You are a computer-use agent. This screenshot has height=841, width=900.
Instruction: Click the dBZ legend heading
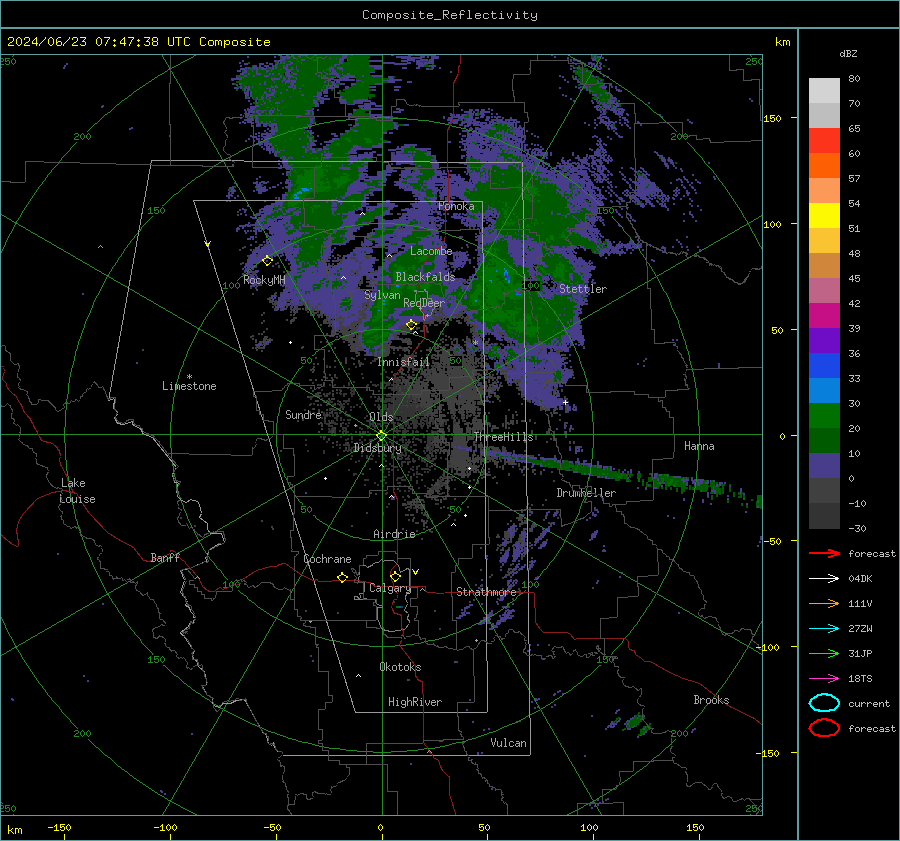coord(848,54)
